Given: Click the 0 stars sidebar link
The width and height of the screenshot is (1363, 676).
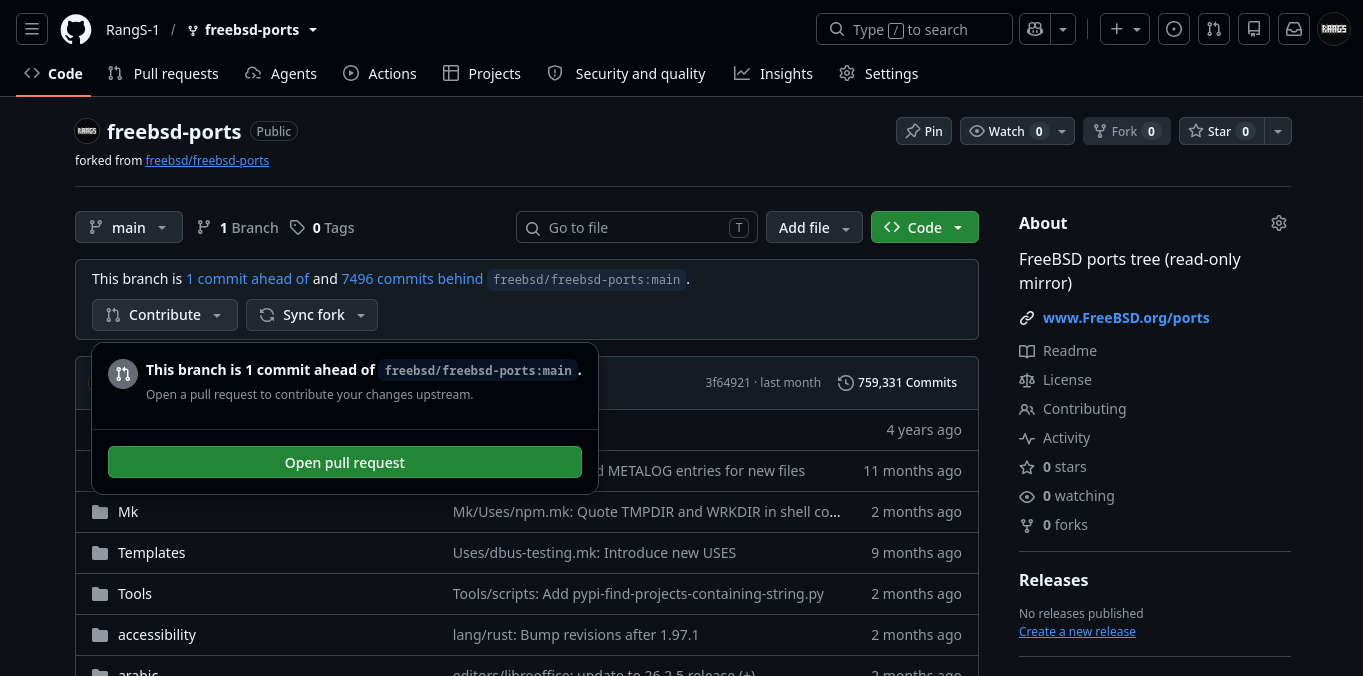Looking at the screenshot, I should [x=1053, y=467].
